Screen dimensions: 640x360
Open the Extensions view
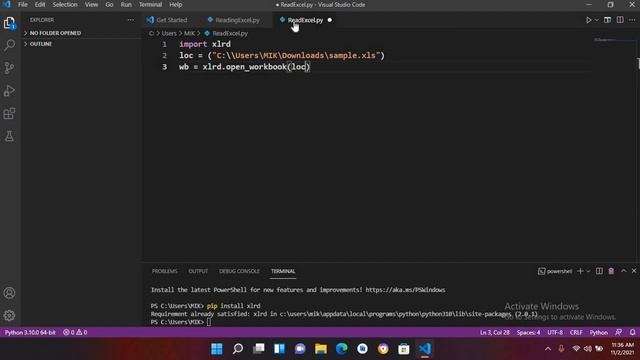(9, 113)
